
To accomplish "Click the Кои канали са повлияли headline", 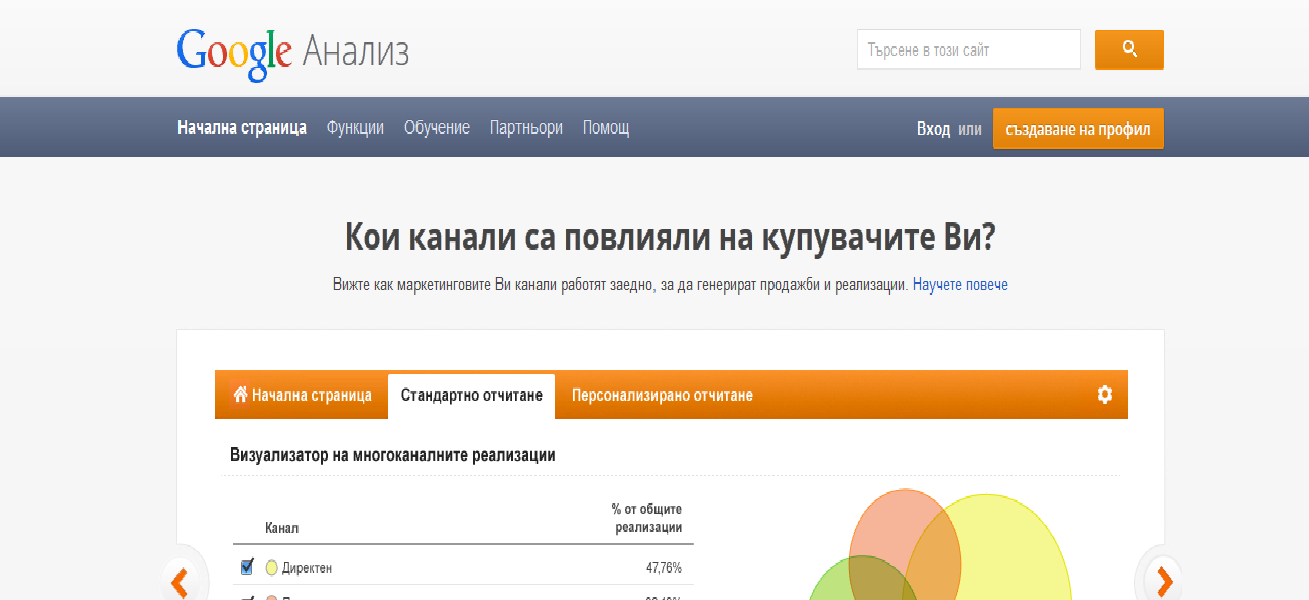I will click(670, 238).
